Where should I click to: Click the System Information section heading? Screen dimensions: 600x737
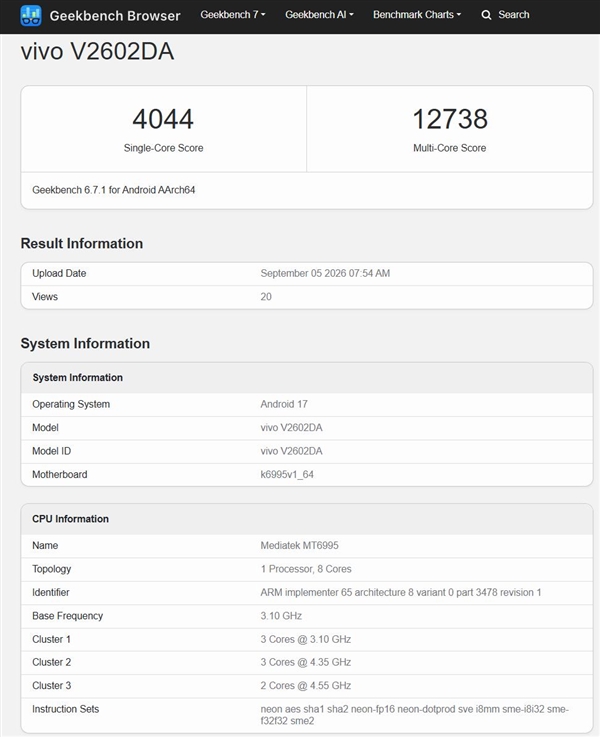pos(85,344)
